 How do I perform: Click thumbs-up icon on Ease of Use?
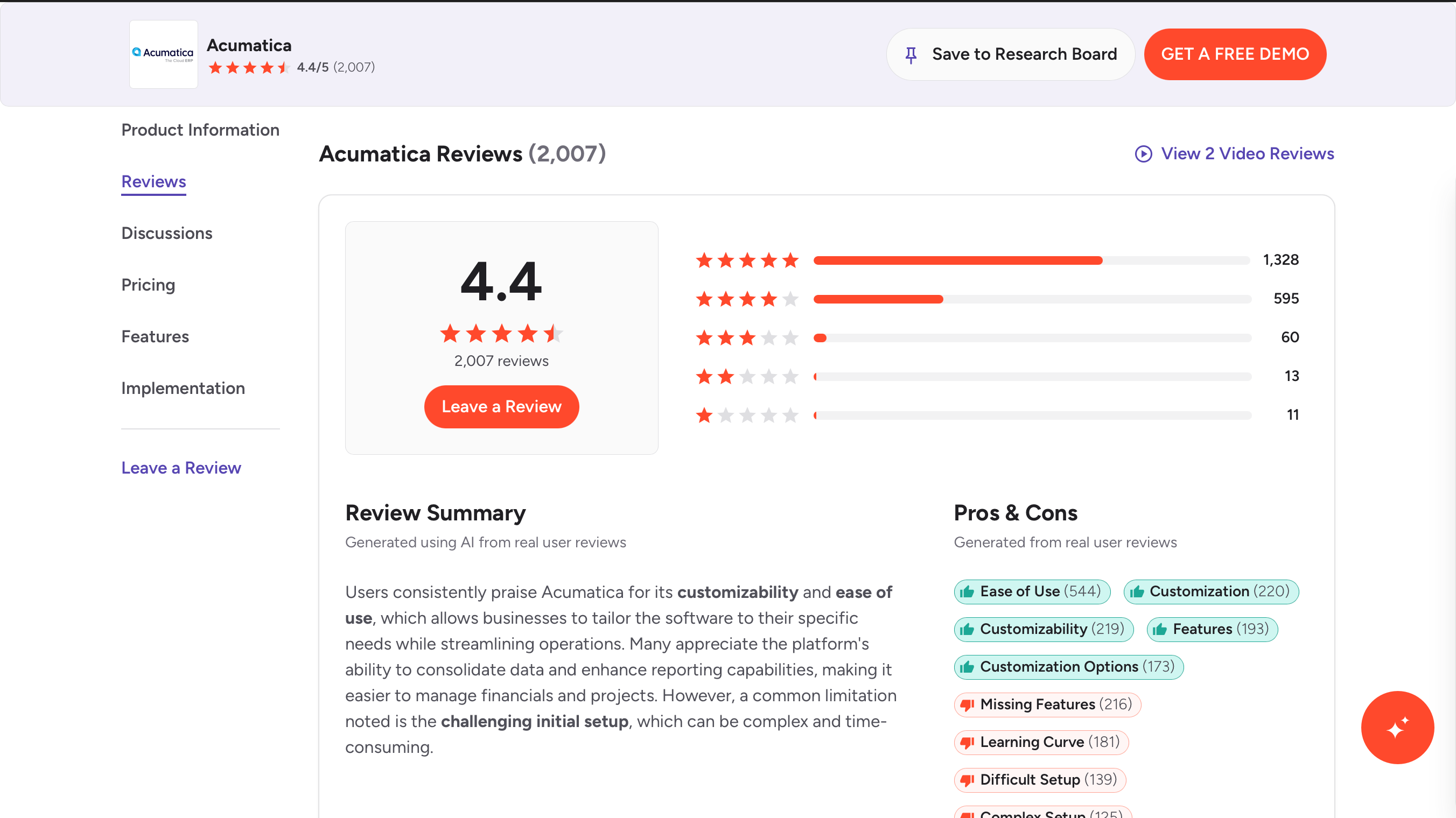coord(967,591)
